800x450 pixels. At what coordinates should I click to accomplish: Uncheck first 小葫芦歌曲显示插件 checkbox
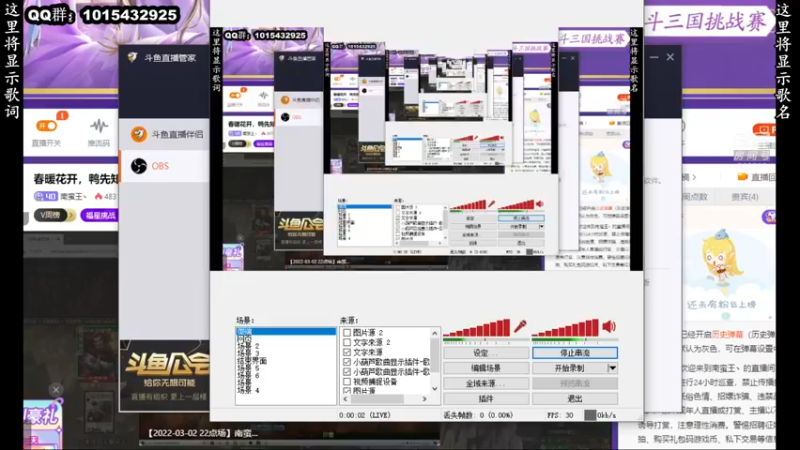tap(347, 362)
